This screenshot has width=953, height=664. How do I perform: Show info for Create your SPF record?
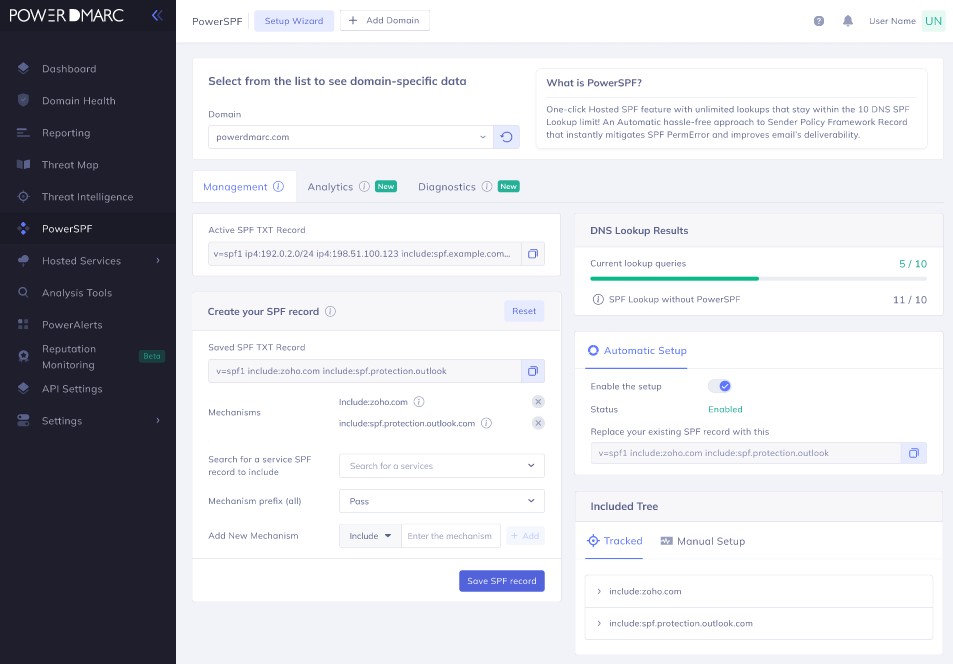330,311
